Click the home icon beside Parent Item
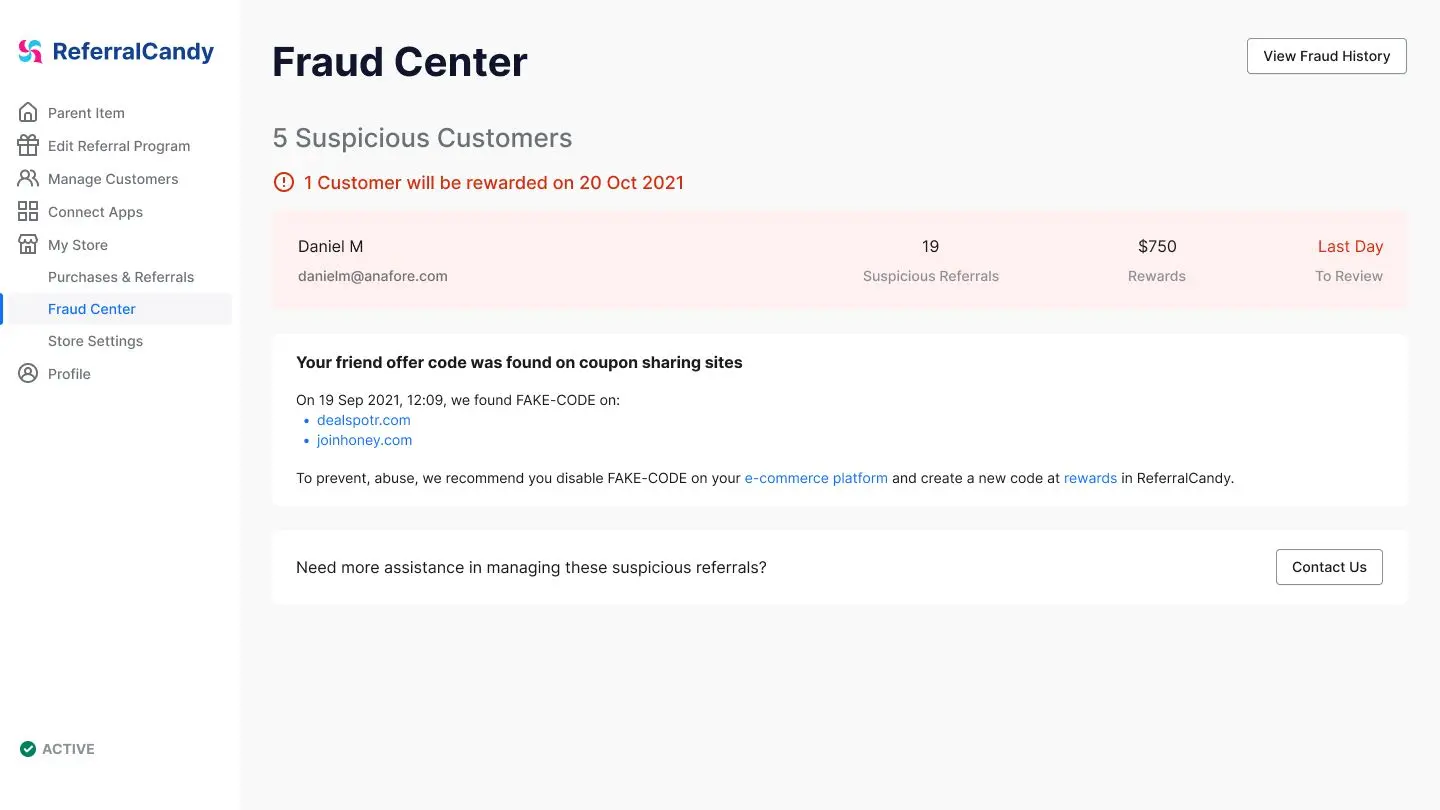 28,112
